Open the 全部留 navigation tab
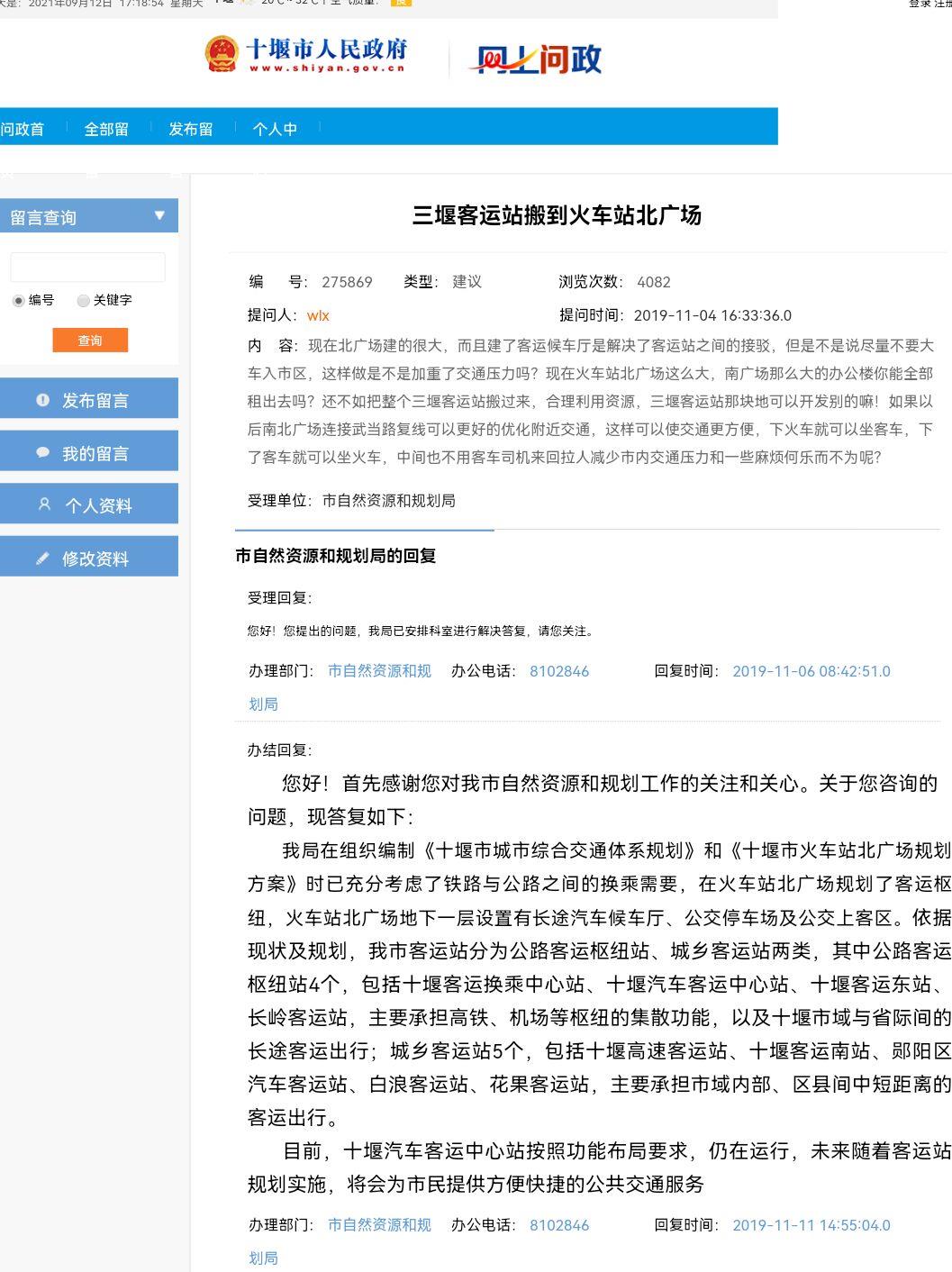952x1272 pixels. [x=106, y=129]
